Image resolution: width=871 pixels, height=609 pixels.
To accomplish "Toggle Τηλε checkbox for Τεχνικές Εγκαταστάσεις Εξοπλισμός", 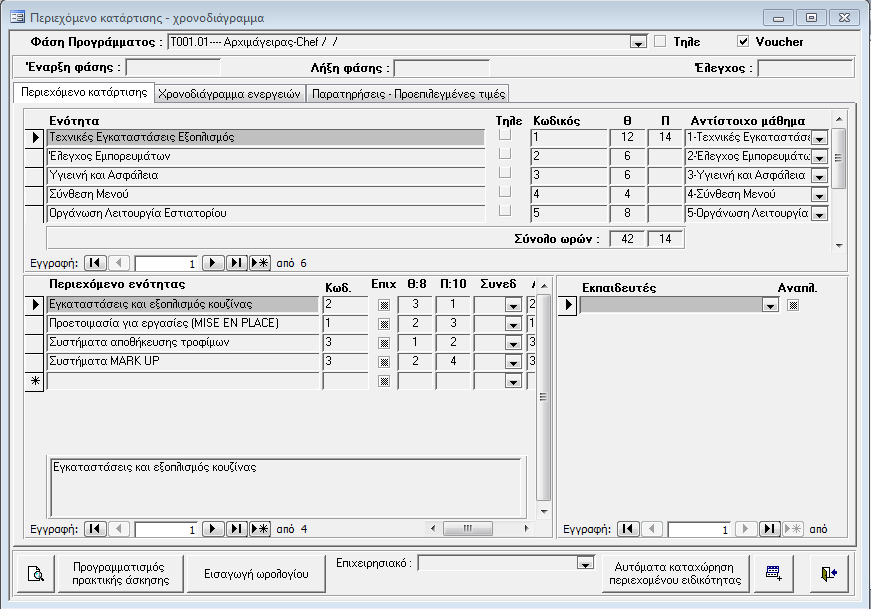I will (x=505, y=135).
